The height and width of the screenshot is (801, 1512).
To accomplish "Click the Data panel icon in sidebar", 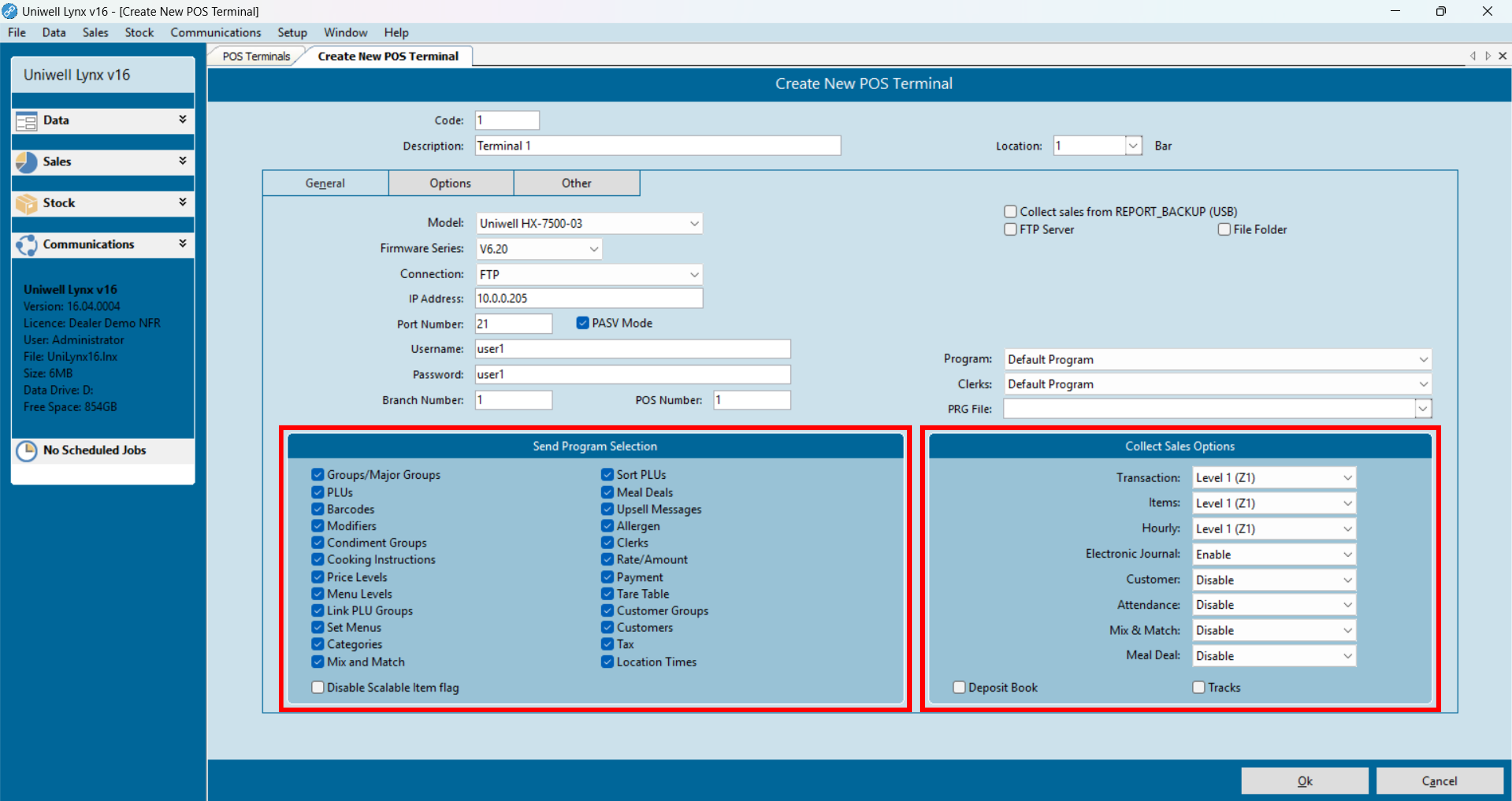I will [x=26, y=121].
